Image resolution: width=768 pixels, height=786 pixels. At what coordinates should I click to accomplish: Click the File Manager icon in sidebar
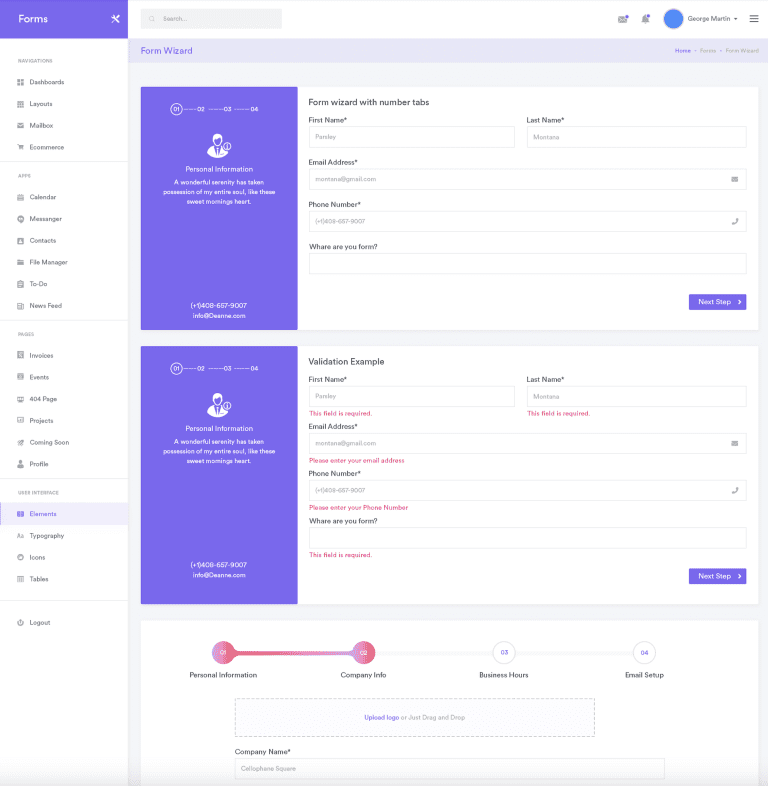tap(20, 263)
